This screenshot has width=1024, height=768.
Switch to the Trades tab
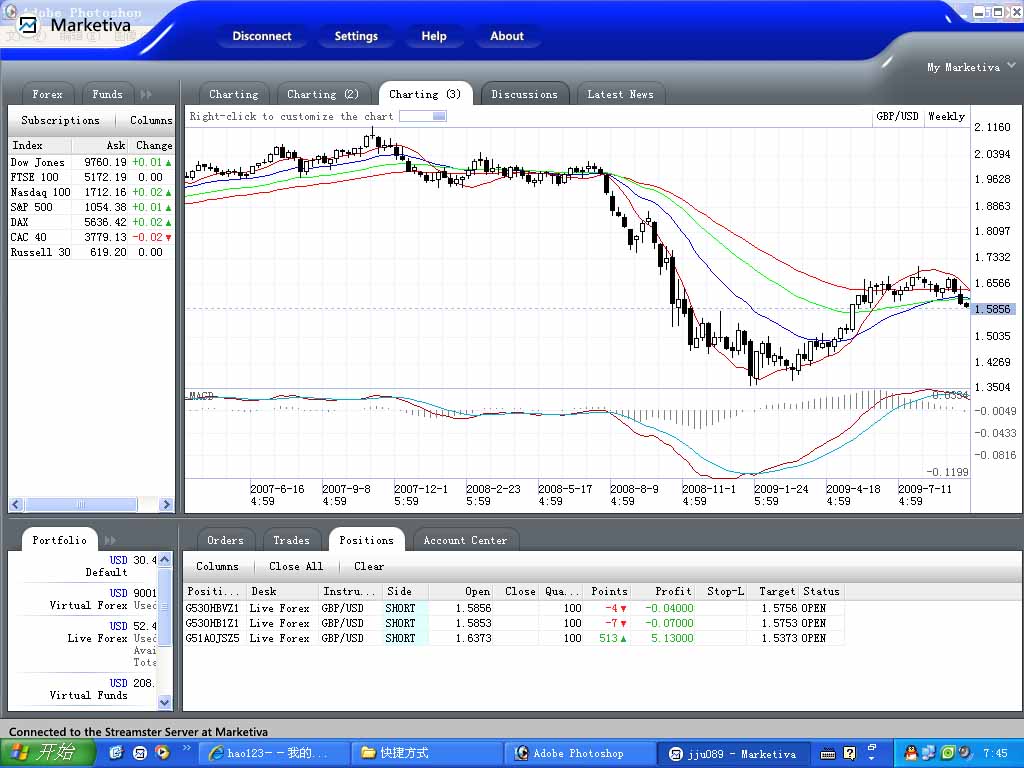[291, 540]
